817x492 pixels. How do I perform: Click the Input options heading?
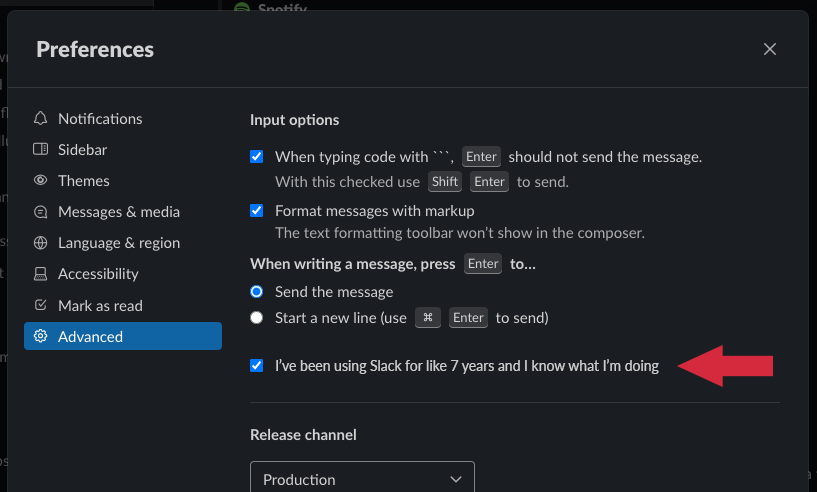click(x=294, y=120)
